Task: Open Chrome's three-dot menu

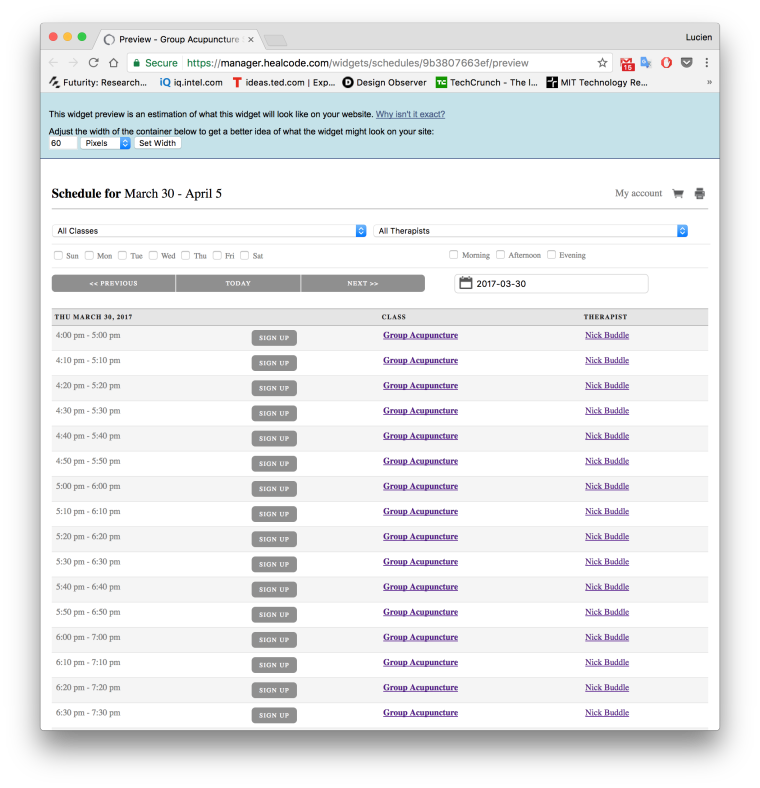Action: coord(706,63)
